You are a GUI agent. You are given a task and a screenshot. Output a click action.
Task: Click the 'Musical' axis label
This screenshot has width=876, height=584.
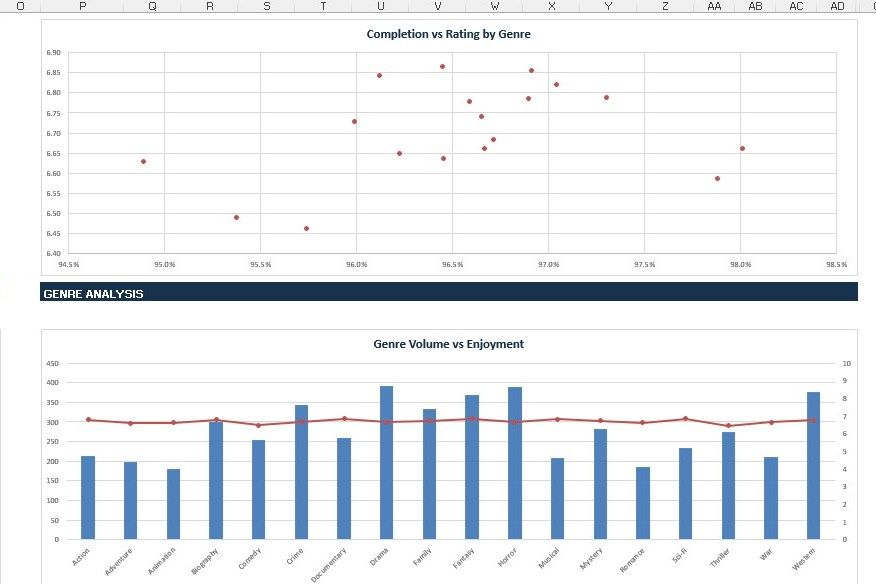pos(548,558)
